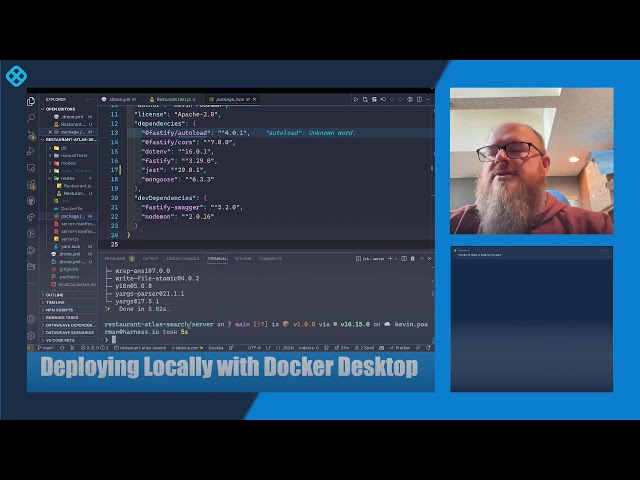Click the Prettier status bar item
This screenshot has width=640, height=480.
coord(400,348)
